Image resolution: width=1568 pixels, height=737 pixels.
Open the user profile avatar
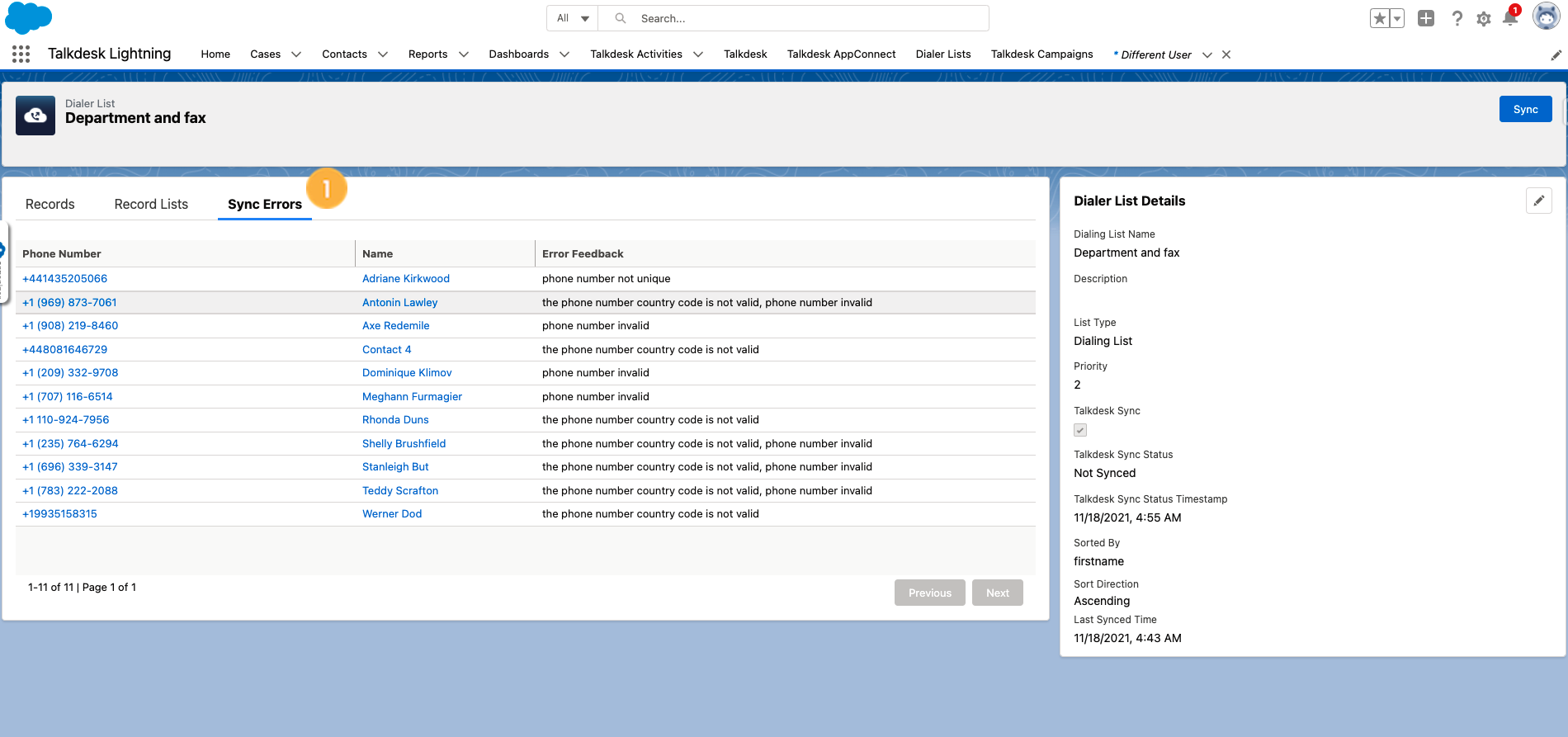point(1546,17)
